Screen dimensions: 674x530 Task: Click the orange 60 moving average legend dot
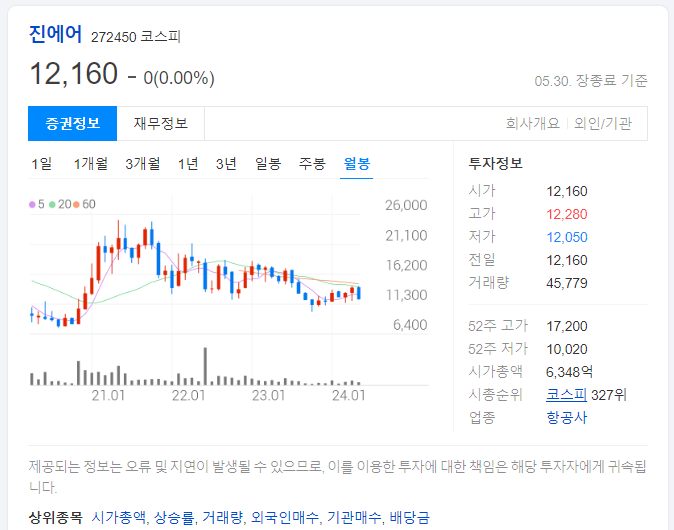[x=76, y=205]
